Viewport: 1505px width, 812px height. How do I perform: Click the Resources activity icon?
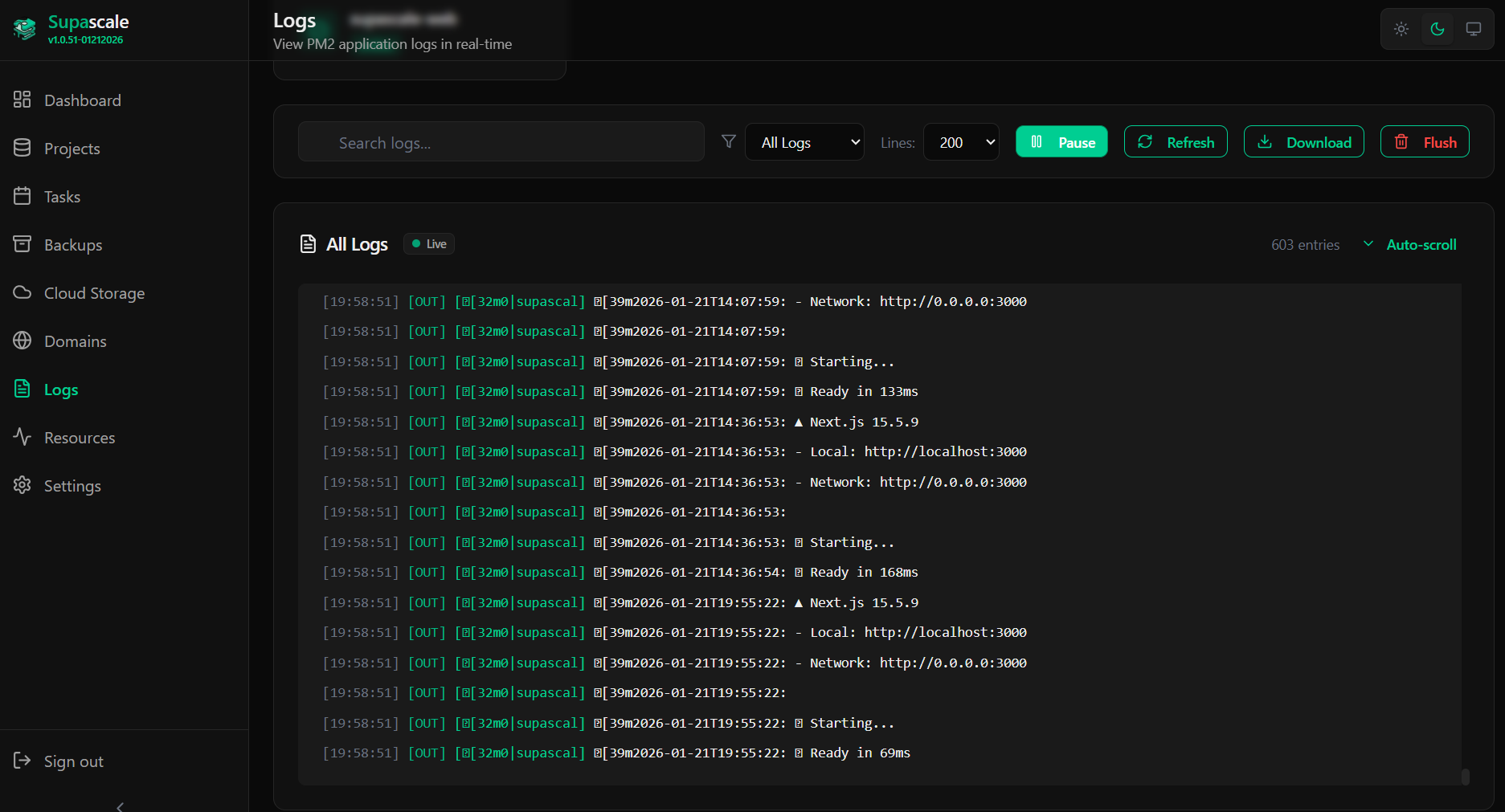[22, 437]
